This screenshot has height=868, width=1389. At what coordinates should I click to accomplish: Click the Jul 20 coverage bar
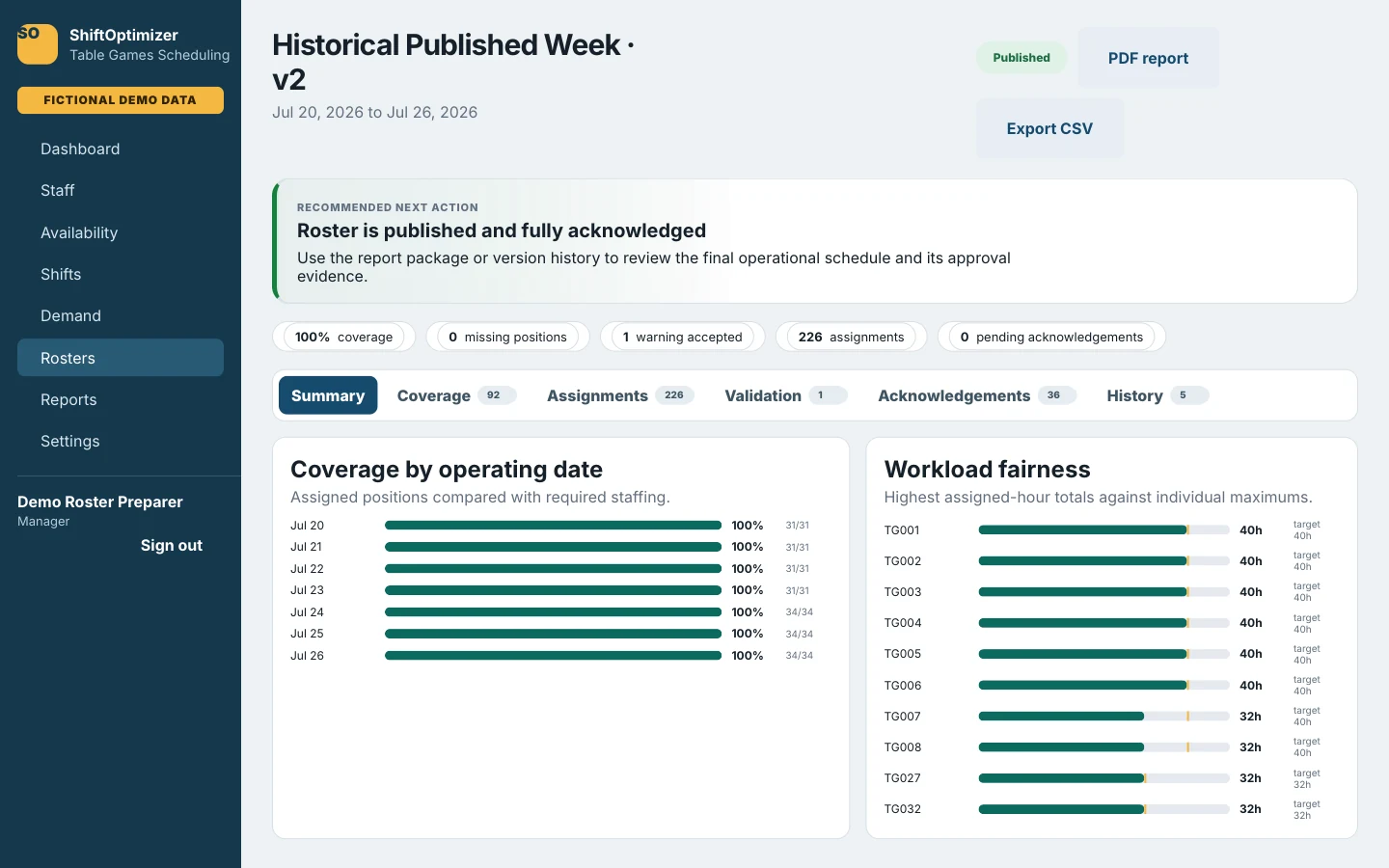[553, 526]
